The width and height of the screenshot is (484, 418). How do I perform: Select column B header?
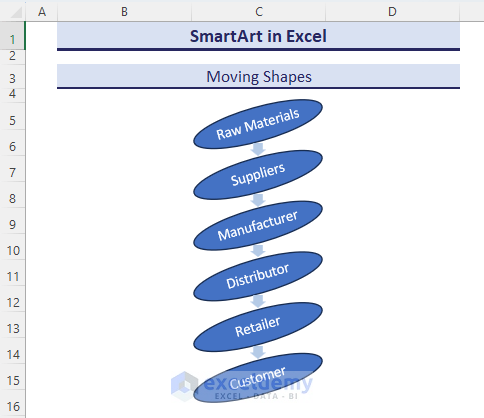tap(124, 12)
